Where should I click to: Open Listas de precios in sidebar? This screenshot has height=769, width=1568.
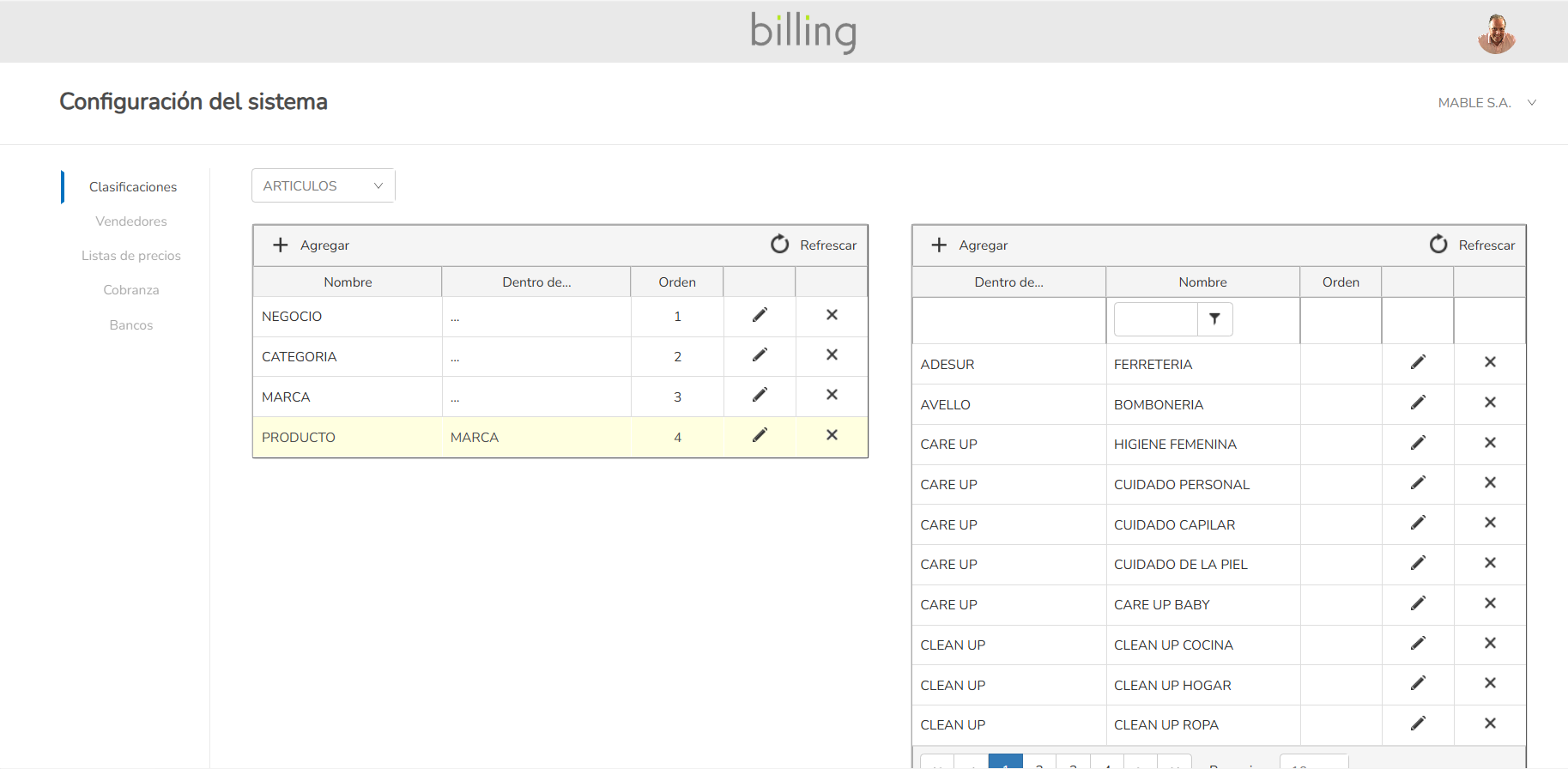(131, 256)
